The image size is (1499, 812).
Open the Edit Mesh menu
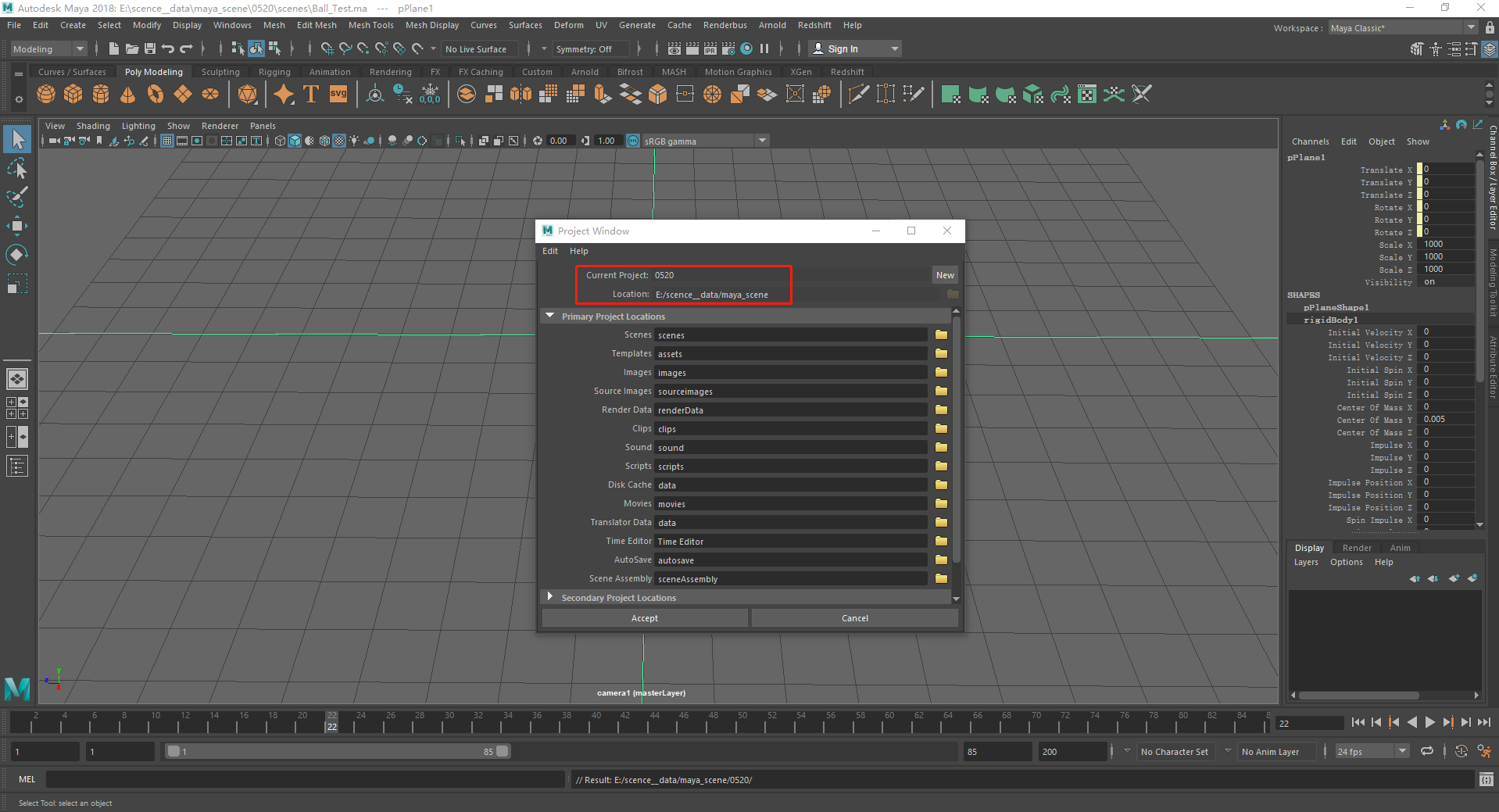coord(317,25)
